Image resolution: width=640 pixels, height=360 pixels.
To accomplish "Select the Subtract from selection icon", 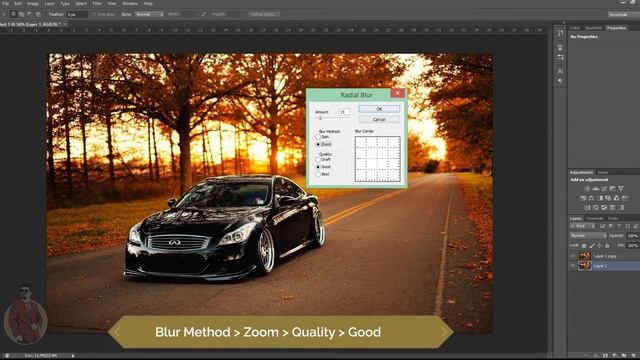I will tap(29, 14).
